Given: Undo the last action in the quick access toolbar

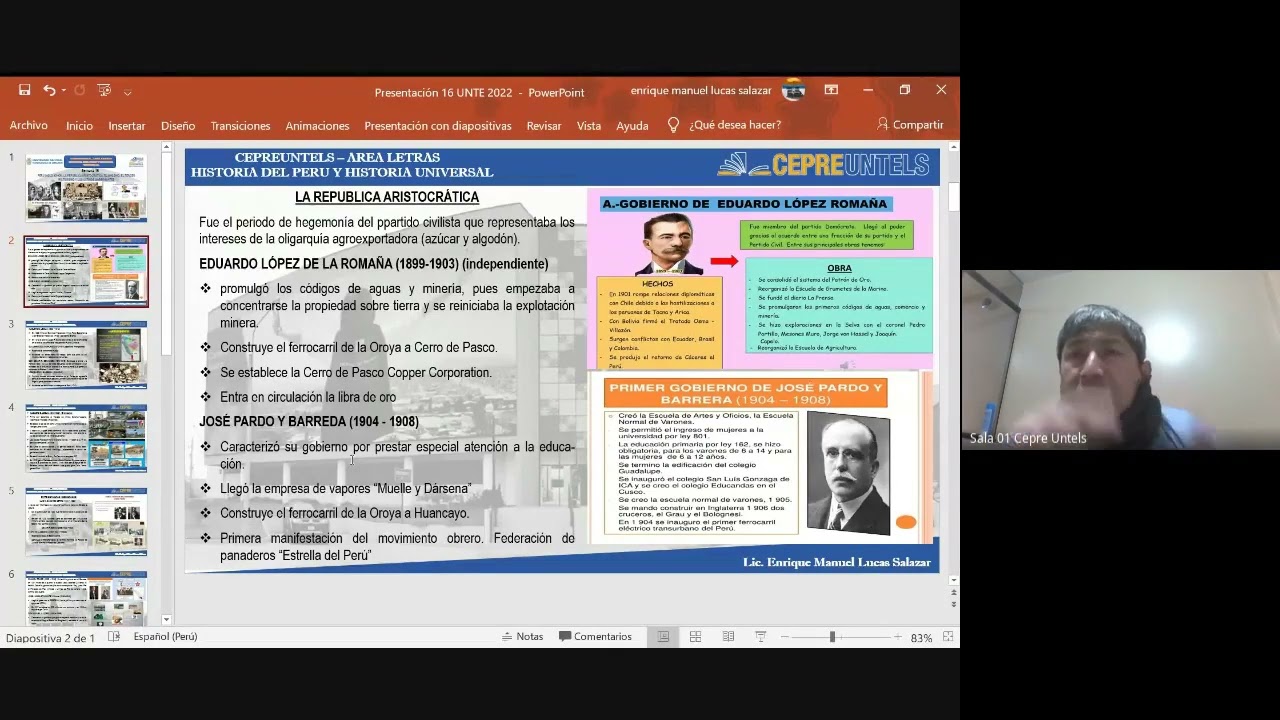Looking at the screenshot, I should click(48, 90).
